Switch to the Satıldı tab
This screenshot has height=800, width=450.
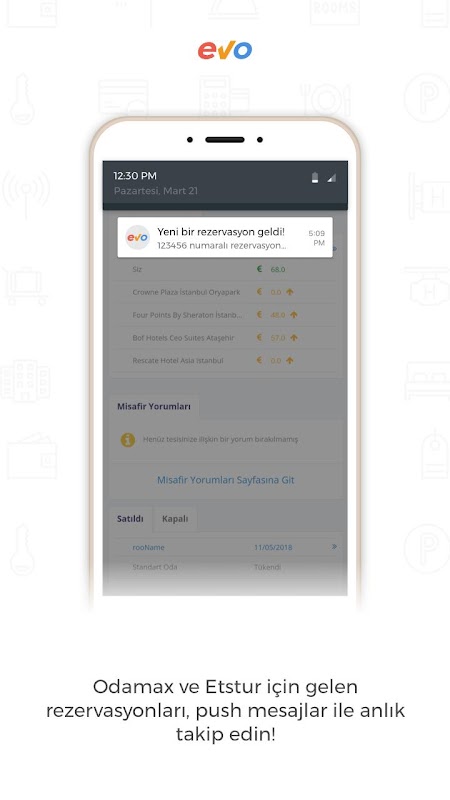coord(130,518)
